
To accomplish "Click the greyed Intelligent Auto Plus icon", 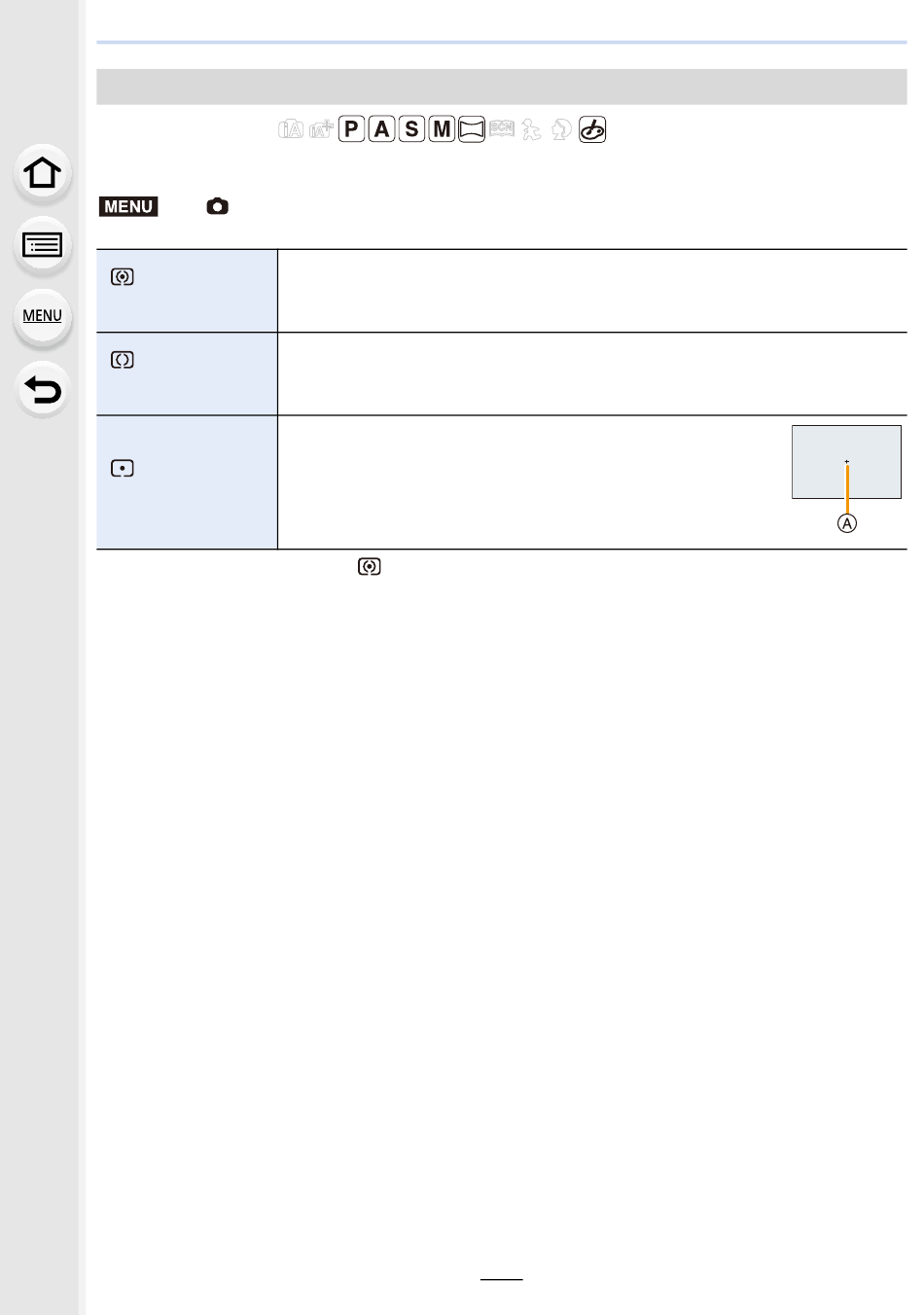I will point(321,129).
